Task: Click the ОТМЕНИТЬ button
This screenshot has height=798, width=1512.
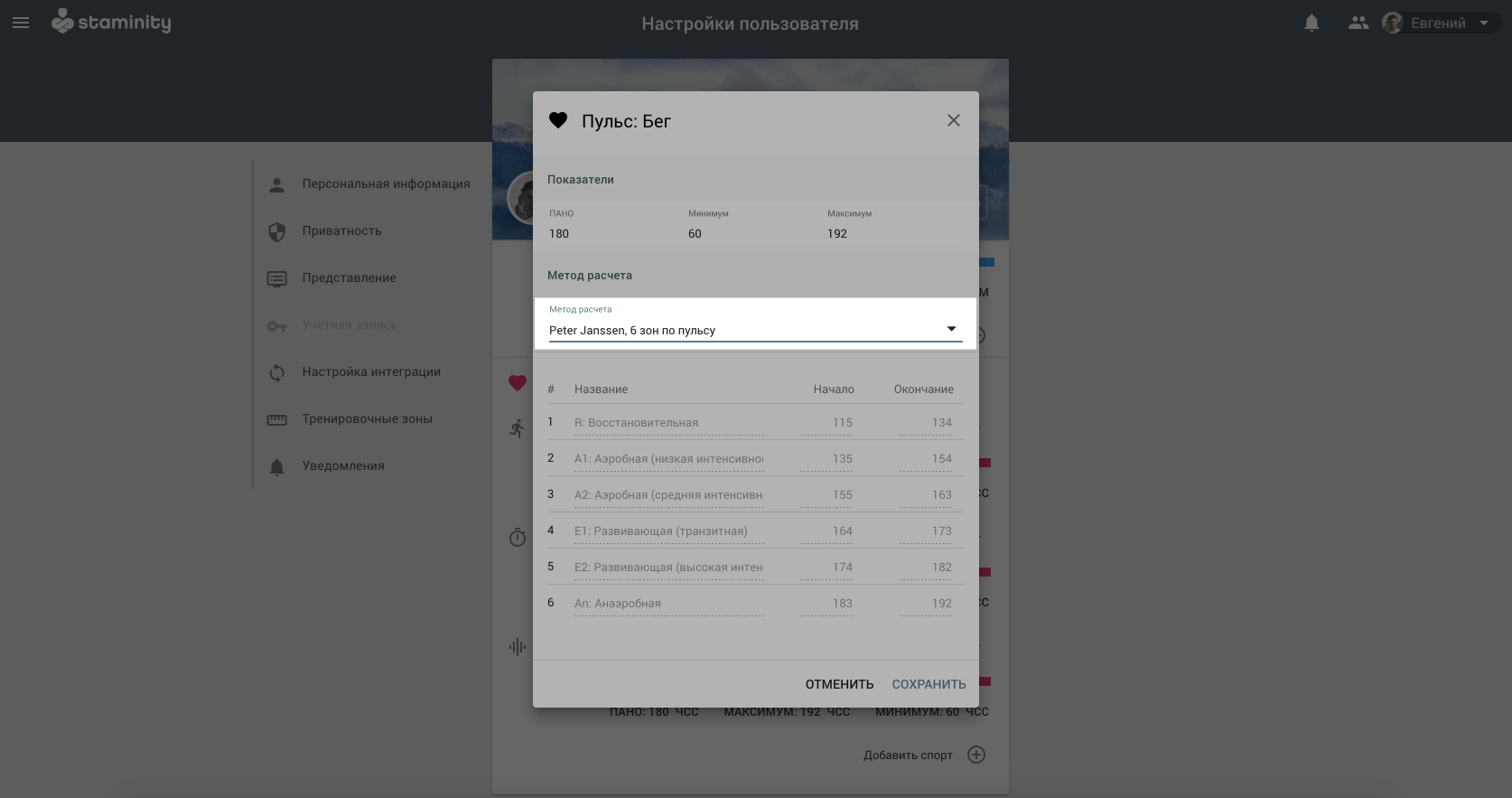Action: (x=839, y=684)
